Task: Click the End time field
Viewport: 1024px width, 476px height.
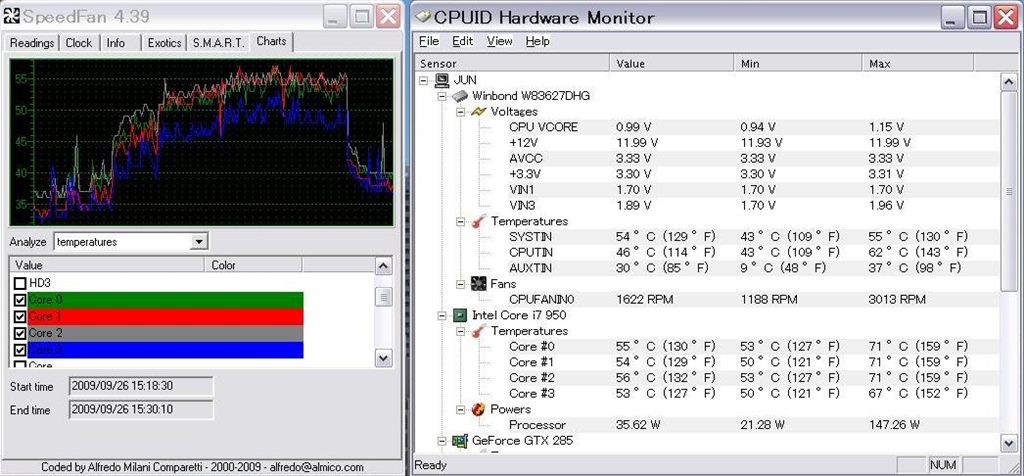Action: click(141, 409)
